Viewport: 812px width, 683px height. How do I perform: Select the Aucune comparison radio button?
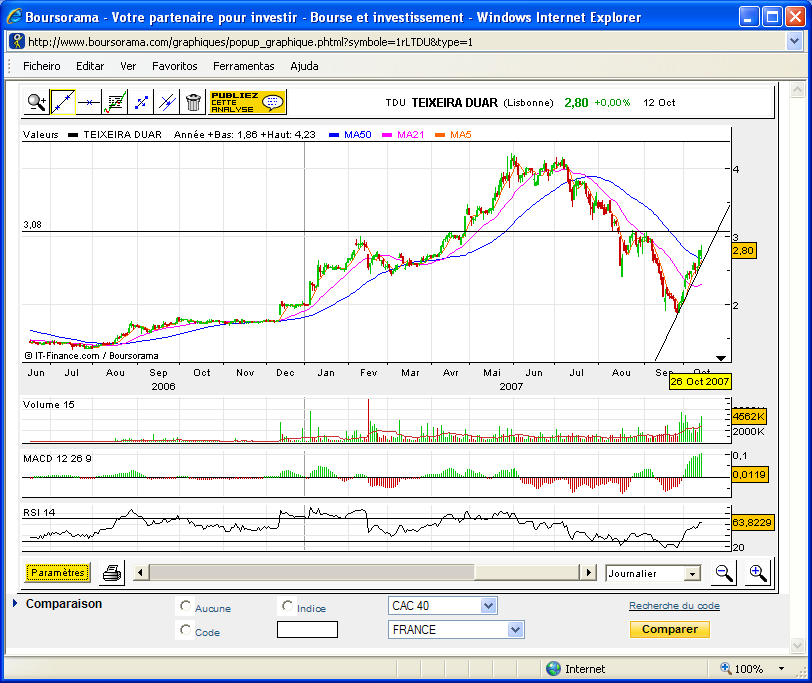click(x=185, y=605)
